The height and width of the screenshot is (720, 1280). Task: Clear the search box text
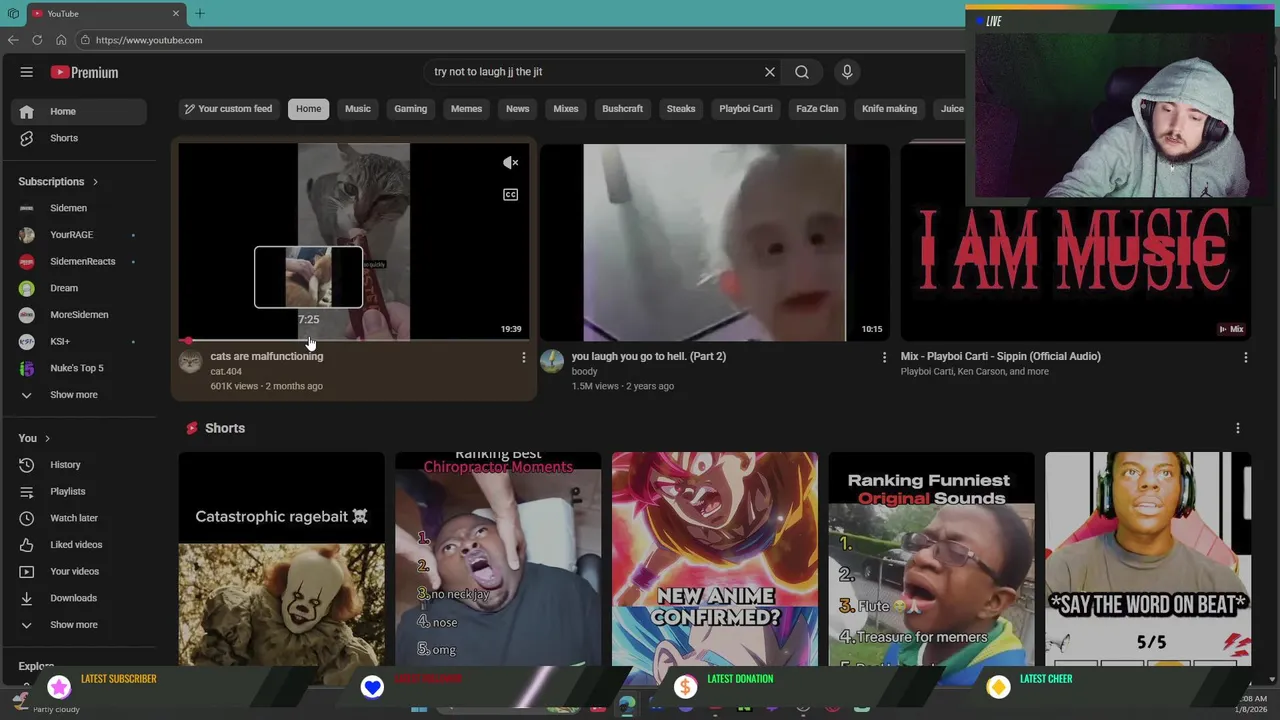[x=770, y=72]
